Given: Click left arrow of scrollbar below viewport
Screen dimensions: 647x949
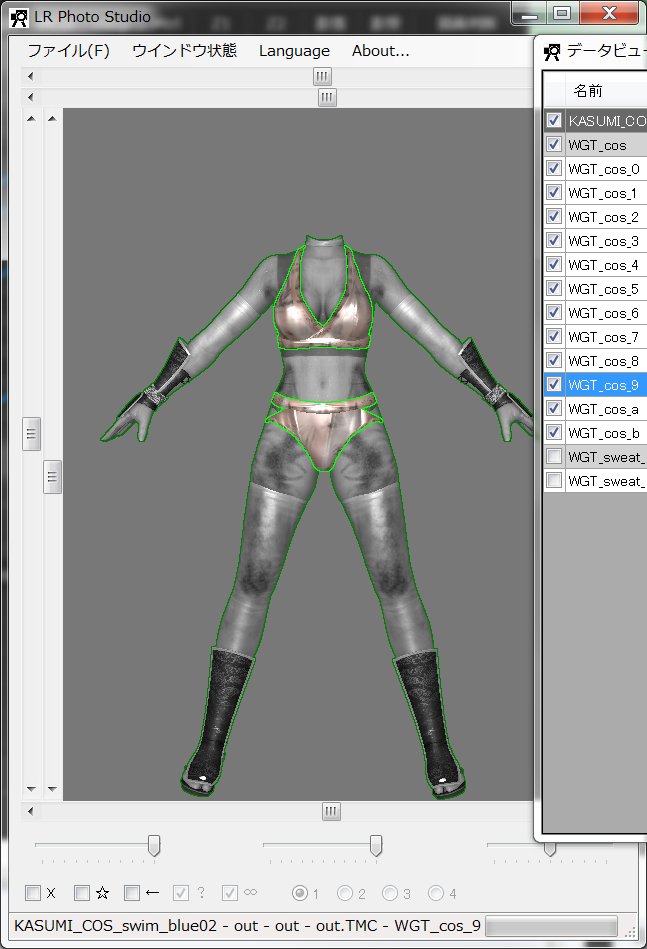Looking at the screenshot, I should click(30, 811).
